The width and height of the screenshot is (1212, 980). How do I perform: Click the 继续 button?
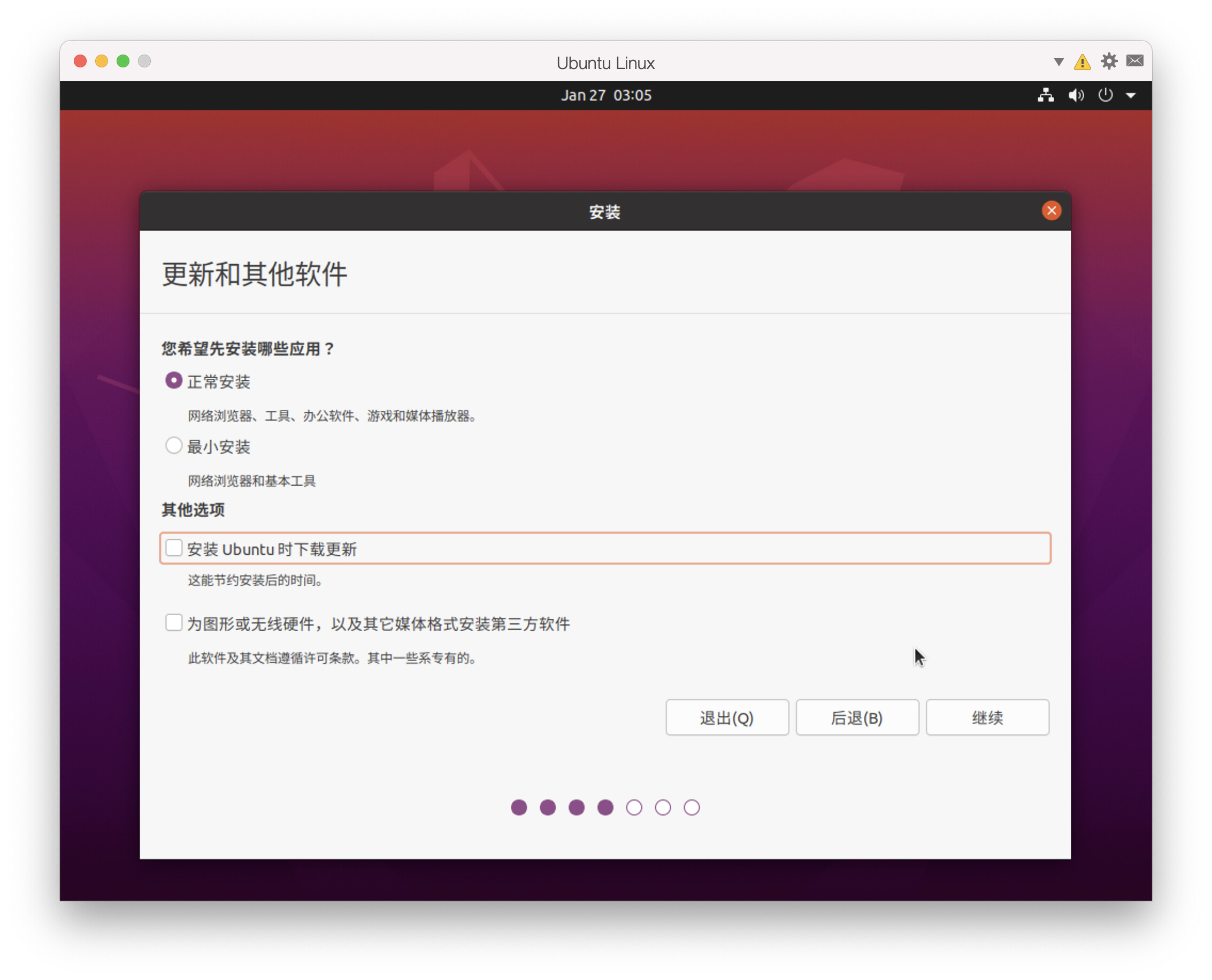pyautogui.click(x=987, y=717)
